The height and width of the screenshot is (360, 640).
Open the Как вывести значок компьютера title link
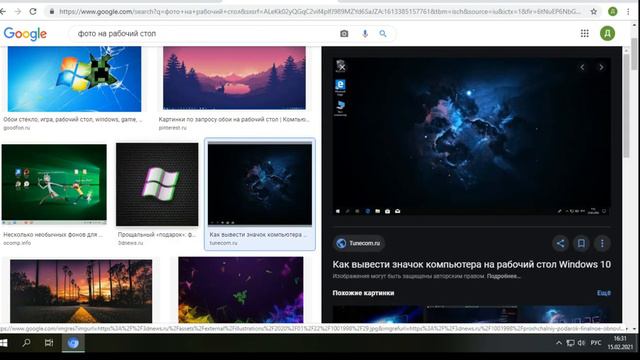(x=471, y=264)
